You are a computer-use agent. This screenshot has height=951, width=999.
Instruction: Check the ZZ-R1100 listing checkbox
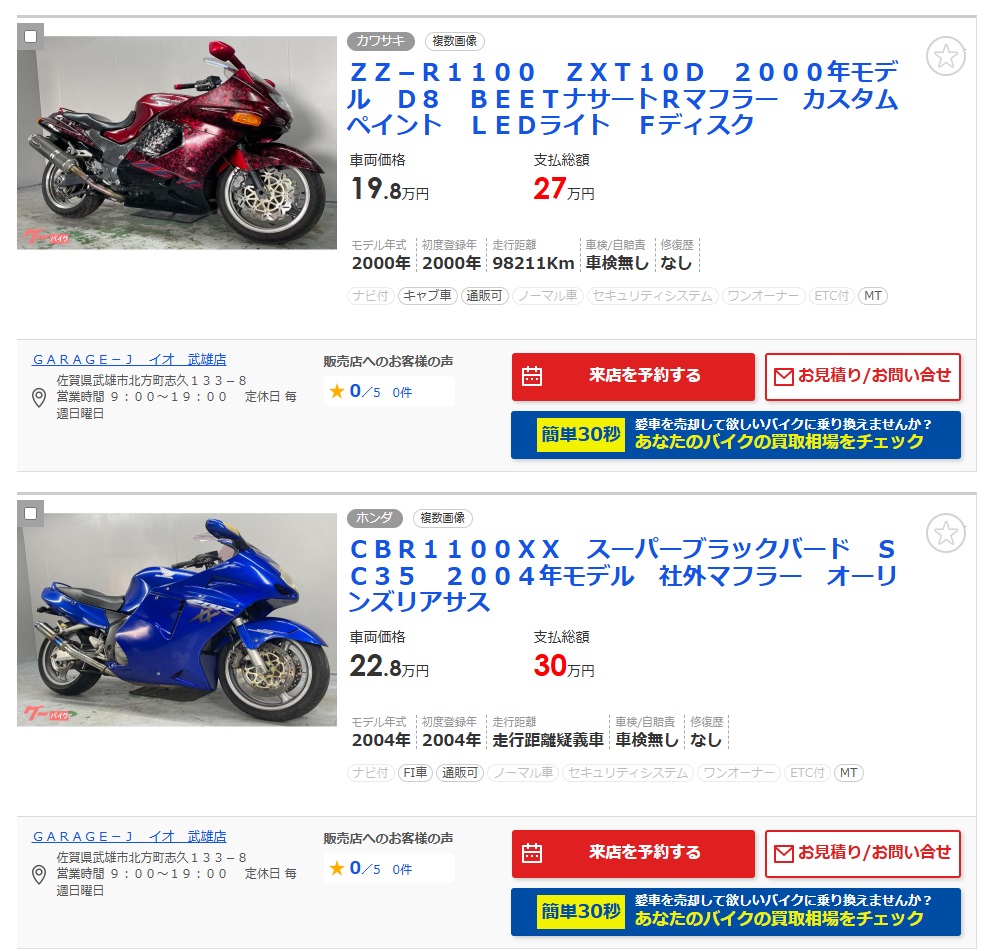(x=30, y=36)
